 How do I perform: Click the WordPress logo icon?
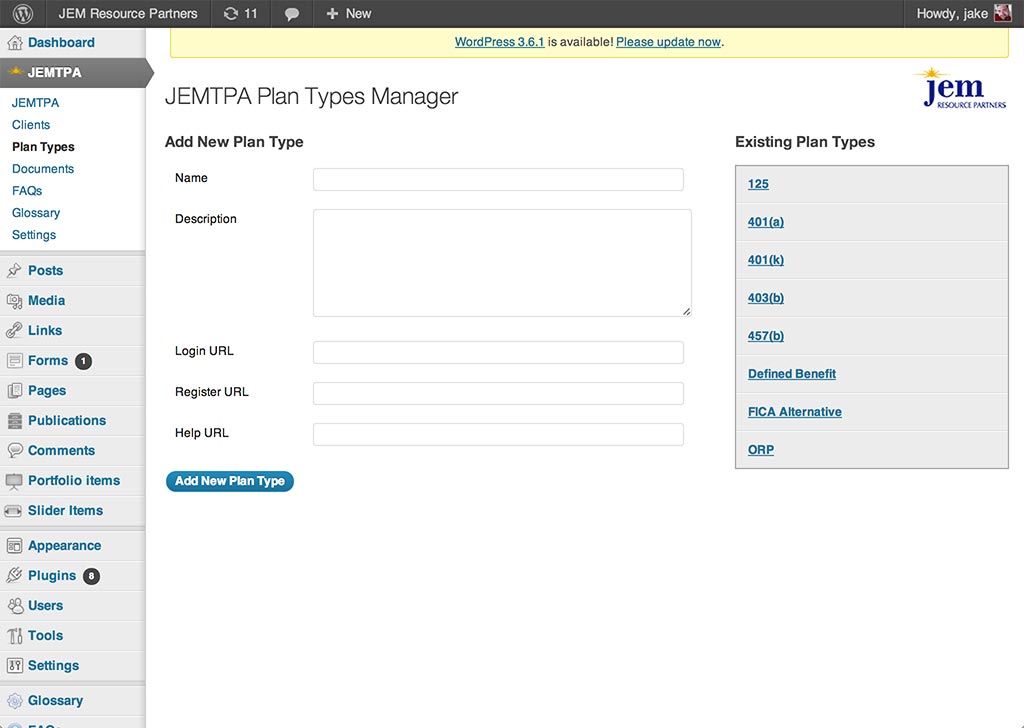pyautogui.click(x=23, y=14)
